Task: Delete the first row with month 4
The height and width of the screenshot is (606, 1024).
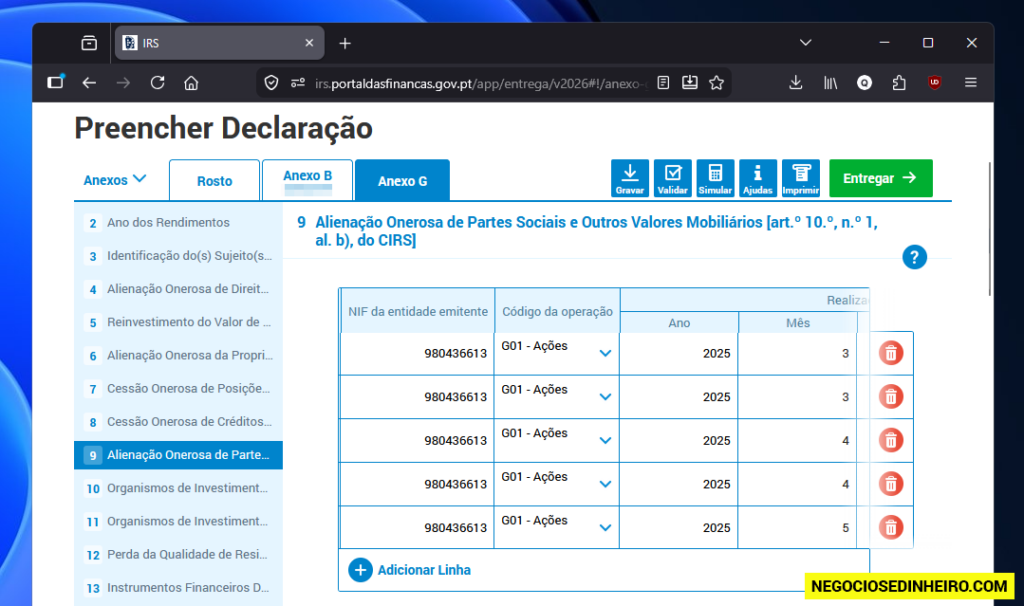Action: tap(891, 440)
